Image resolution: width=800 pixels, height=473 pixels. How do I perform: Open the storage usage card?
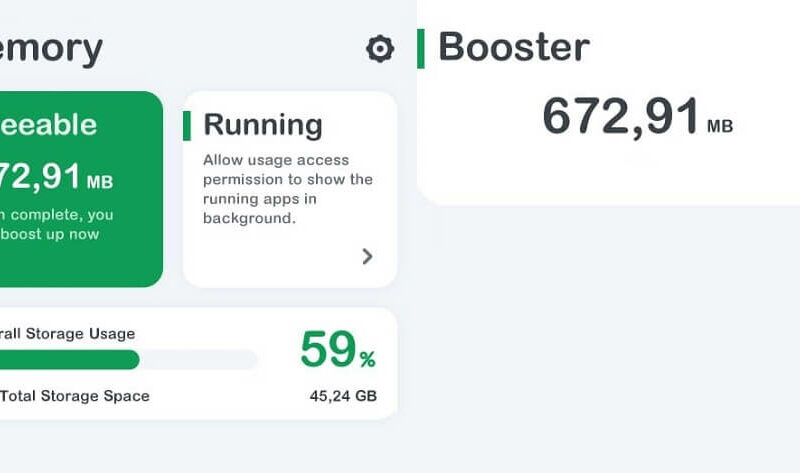coord(198,363)
